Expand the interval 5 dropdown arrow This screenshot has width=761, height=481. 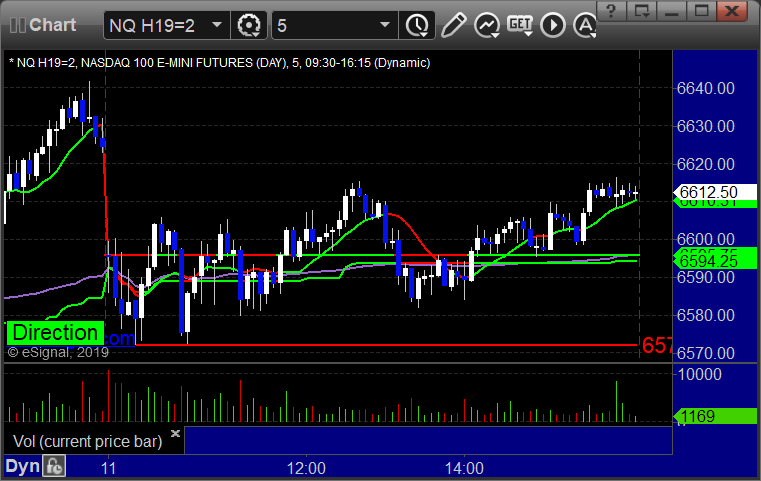point(385,25)
